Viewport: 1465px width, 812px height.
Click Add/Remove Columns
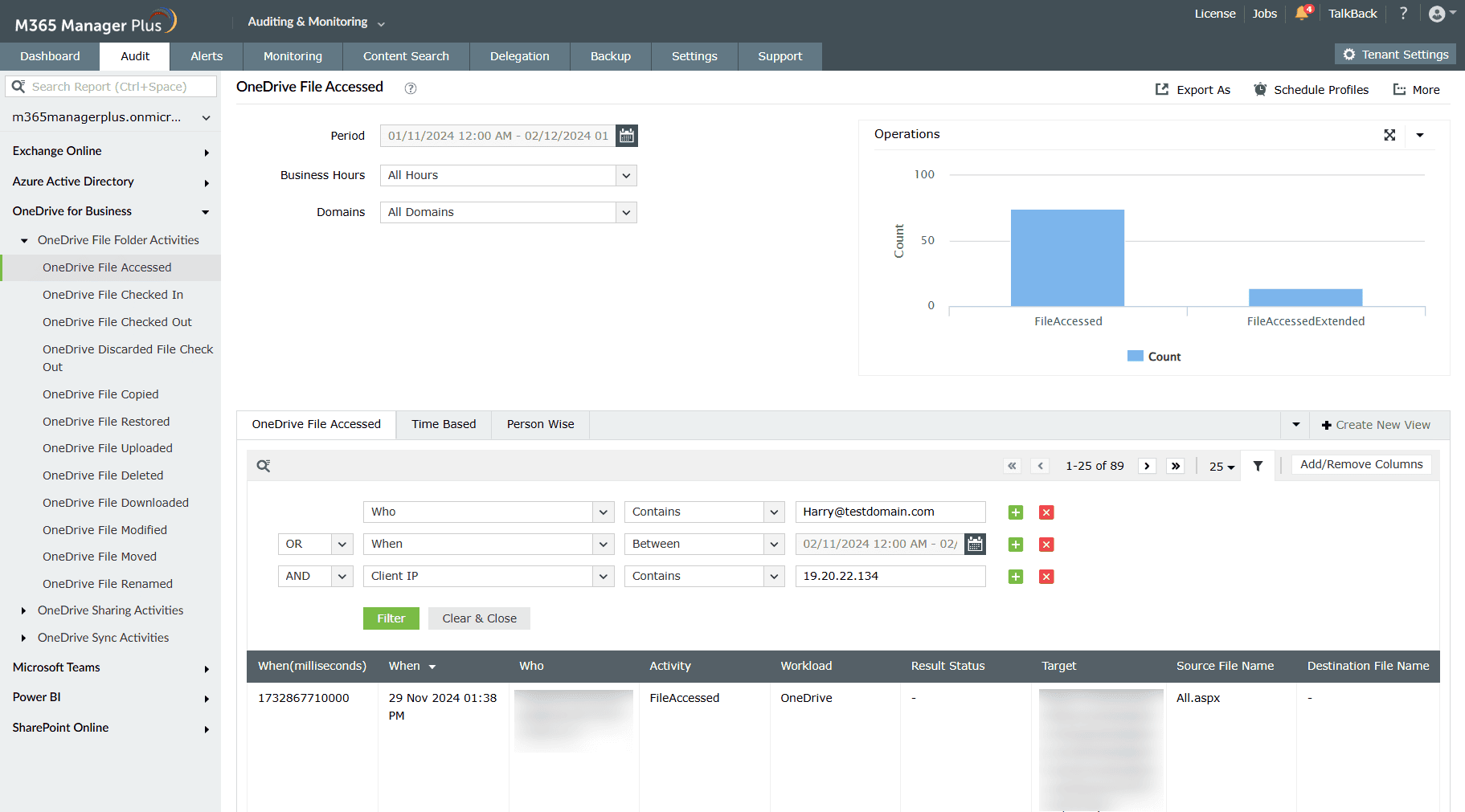point(1361,464)
